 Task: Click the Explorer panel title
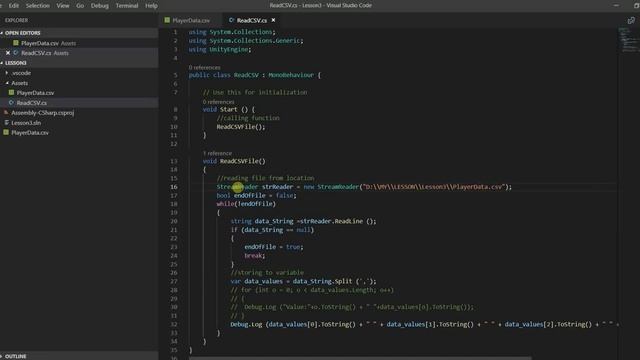click(x=16, y=20)
